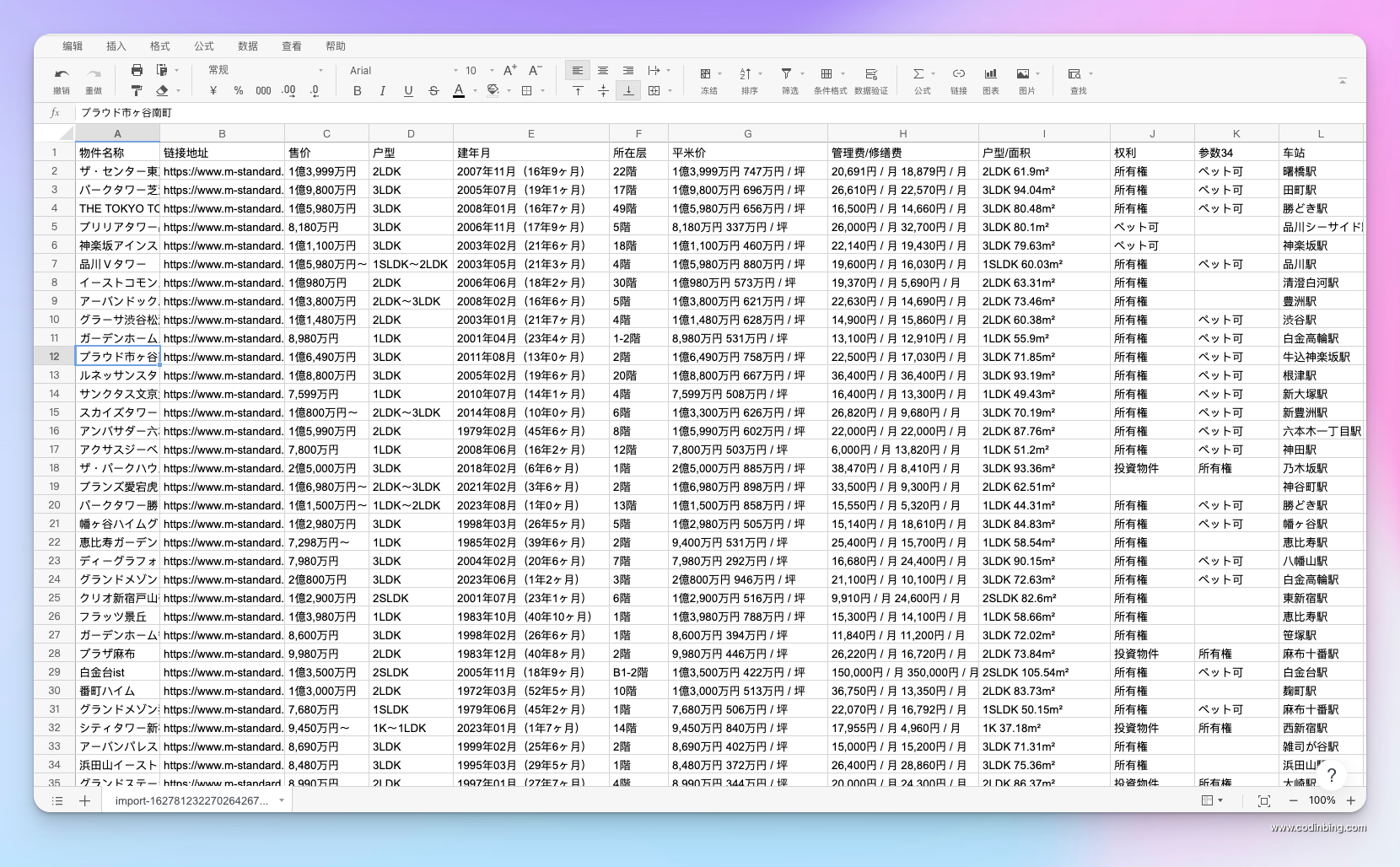Image resolution: width=1400 pixels, height=867 pixels.
Task: Open the 数据 menu
Action: (x=248, y=46)
